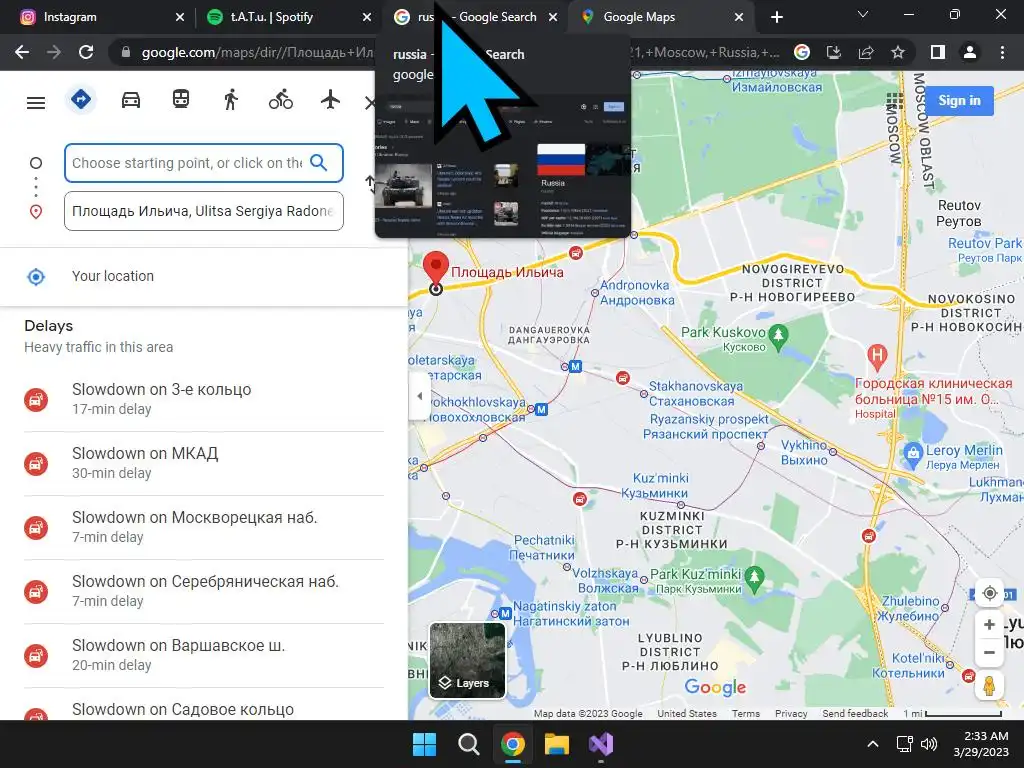Click the hospital H marker on map

point(877,356)
